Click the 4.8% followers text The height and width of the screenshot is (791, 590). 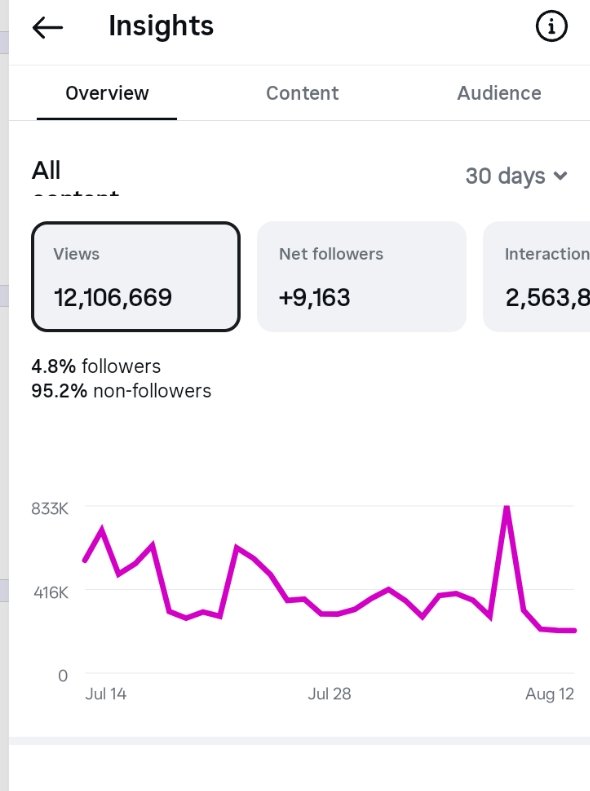(x=96, y=366)
